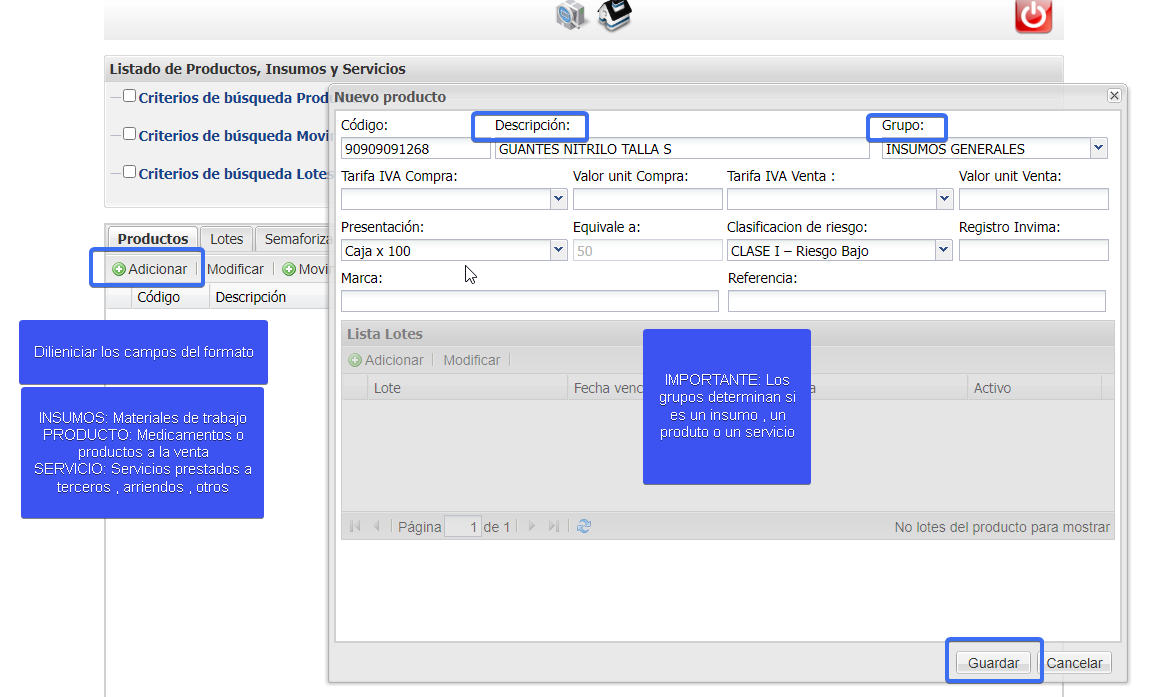Click the red power logout icon
Image resolution: width=1154 pixels, height=697 pixels.
click(x=1033, y=15)
